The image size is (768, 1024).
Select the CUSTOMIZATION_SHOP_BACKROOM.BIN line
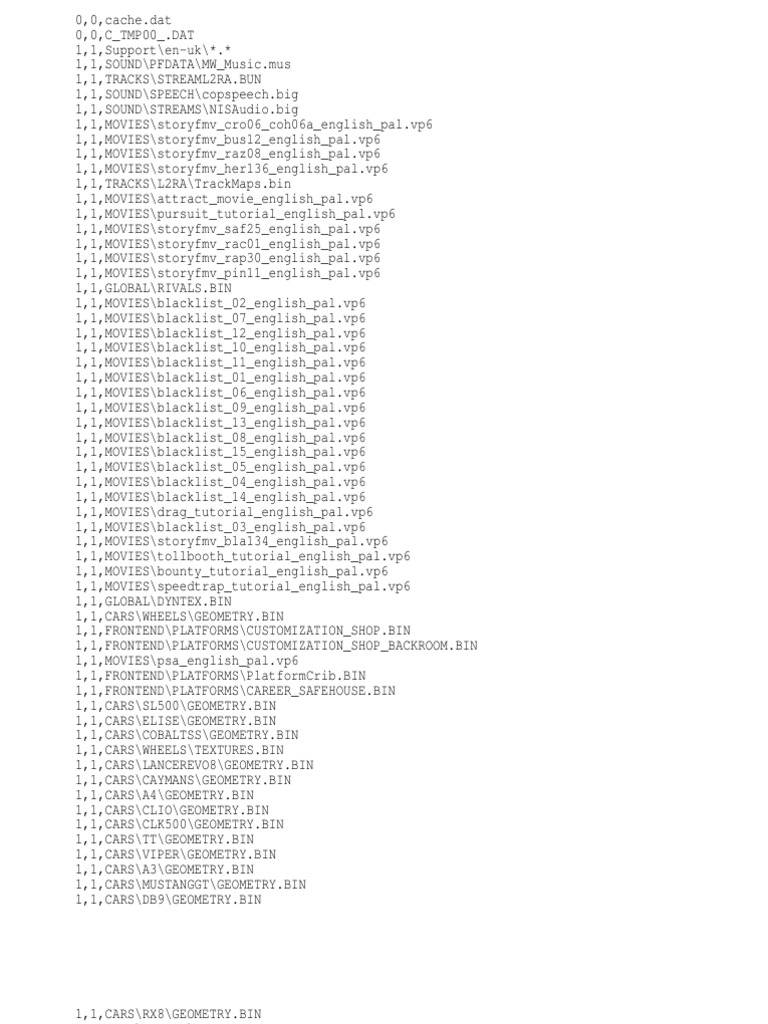coord(276,646)
